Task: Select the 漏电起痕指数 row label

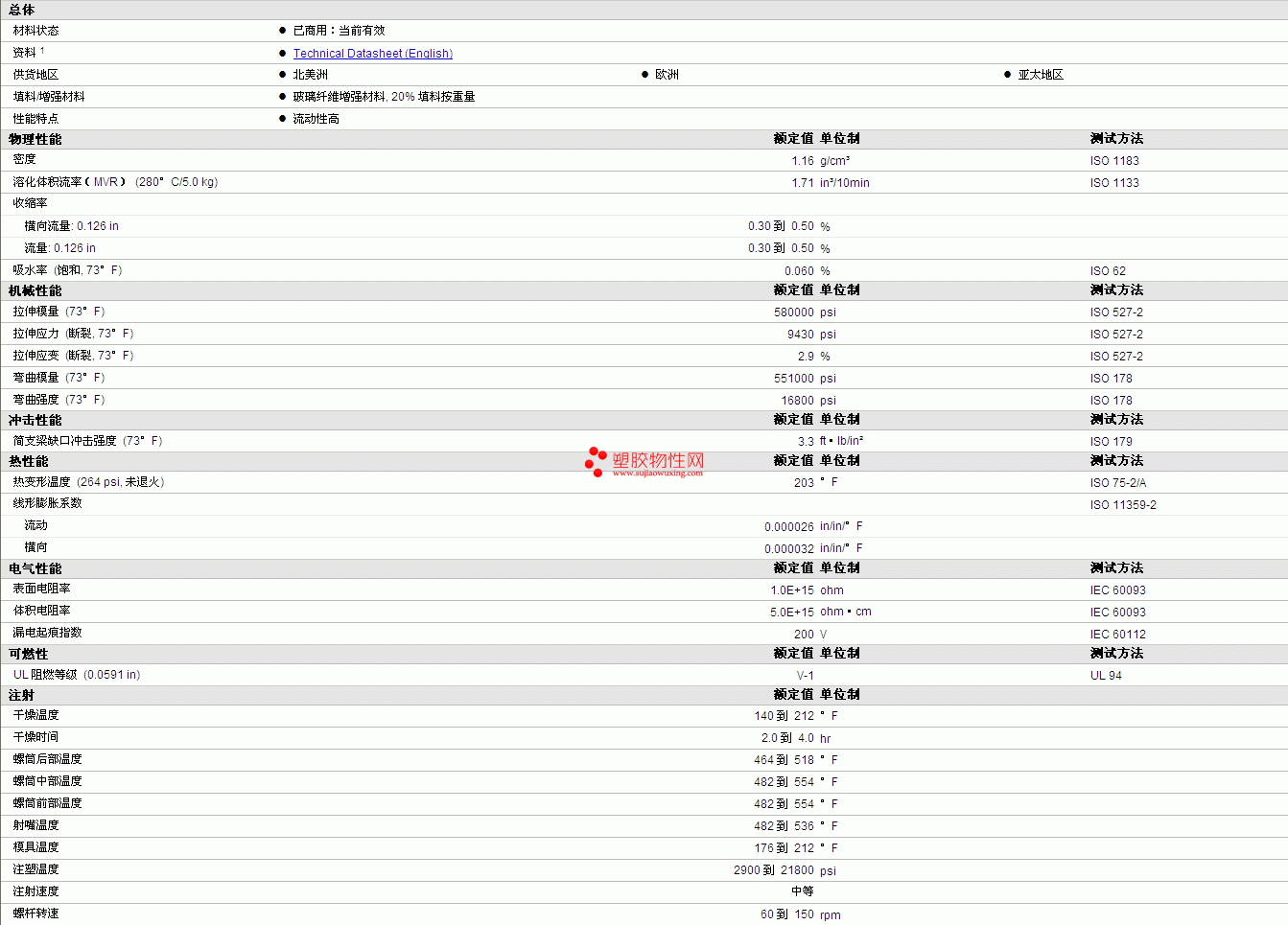Action: point(47,633)
